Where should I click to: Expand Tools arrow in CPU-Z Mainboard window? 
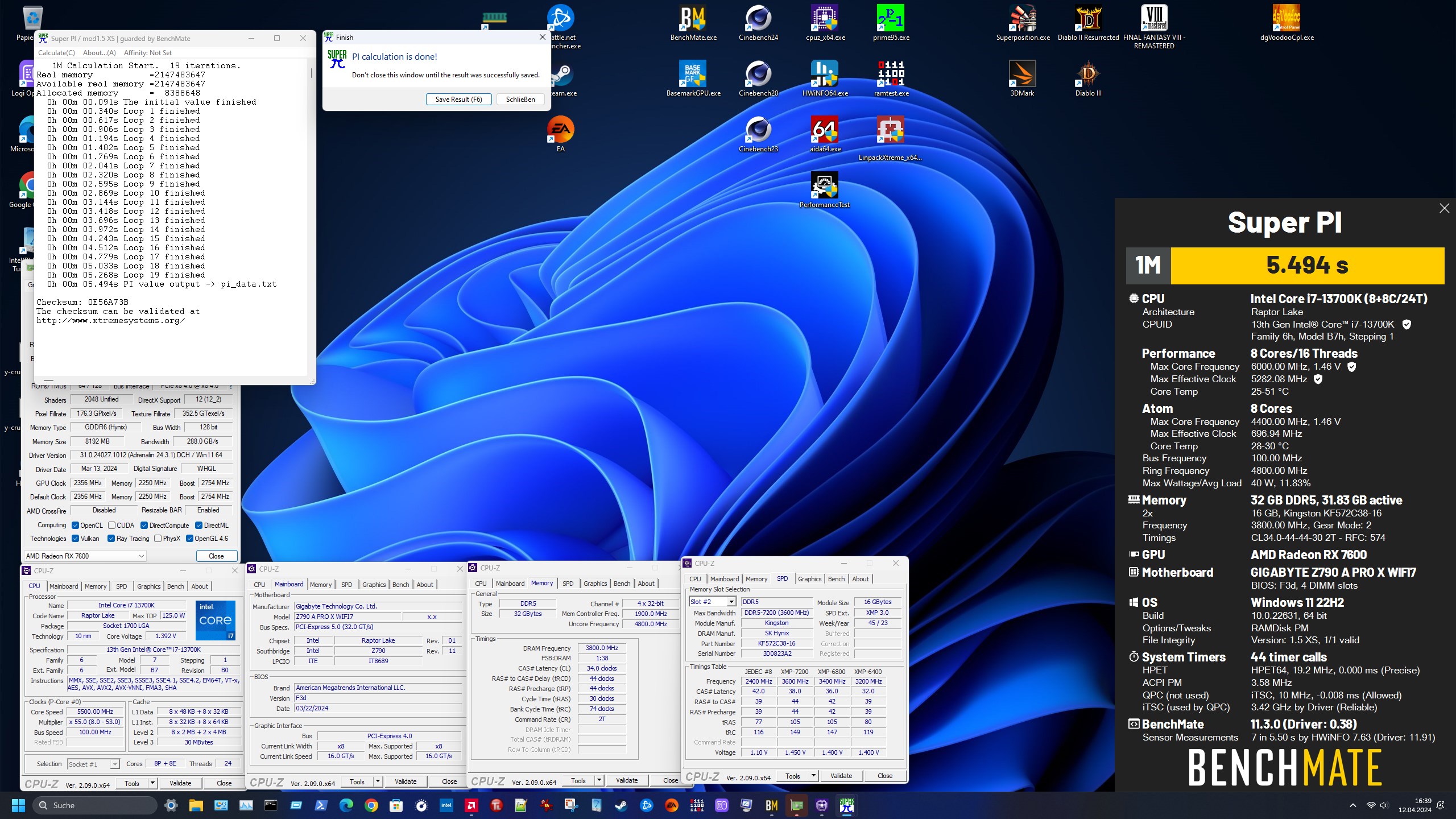[378, 781]
